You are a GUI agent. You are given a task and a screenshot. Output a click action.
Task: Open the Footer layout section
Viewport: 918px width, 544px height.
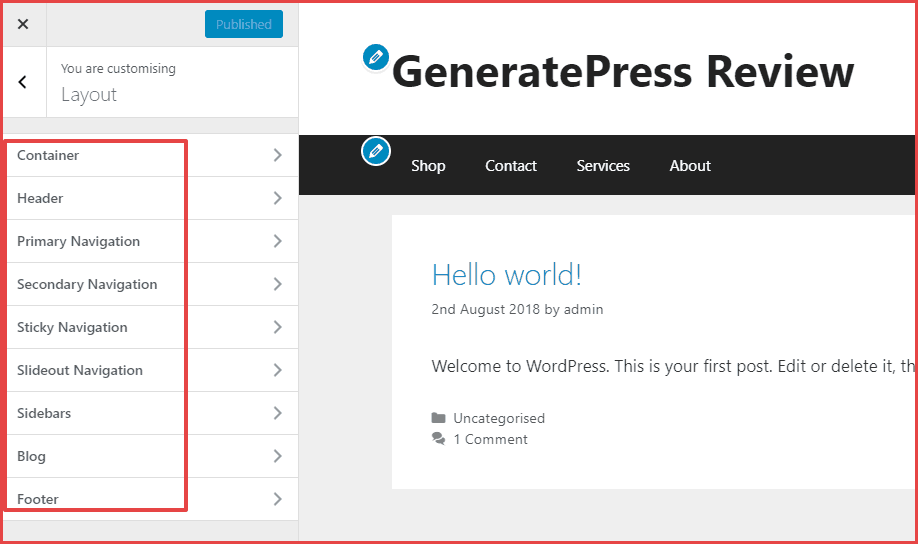pyautogui.click(x=151, y=499)
